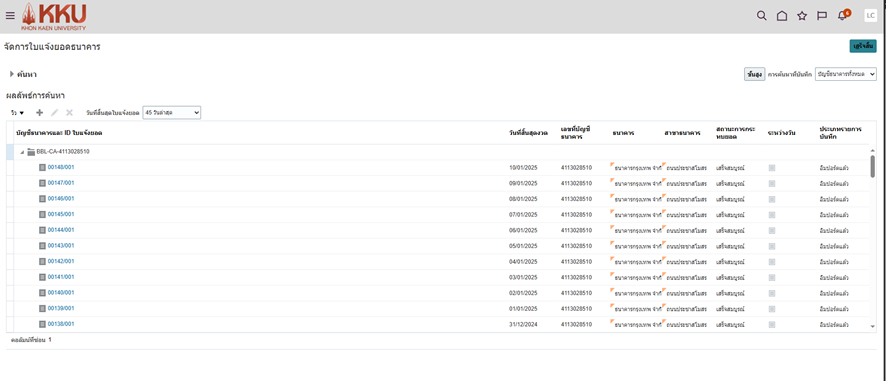Click the เสร็จสิ้น Done button
This screenshot has width=886, height=381.
coord(863,46)
